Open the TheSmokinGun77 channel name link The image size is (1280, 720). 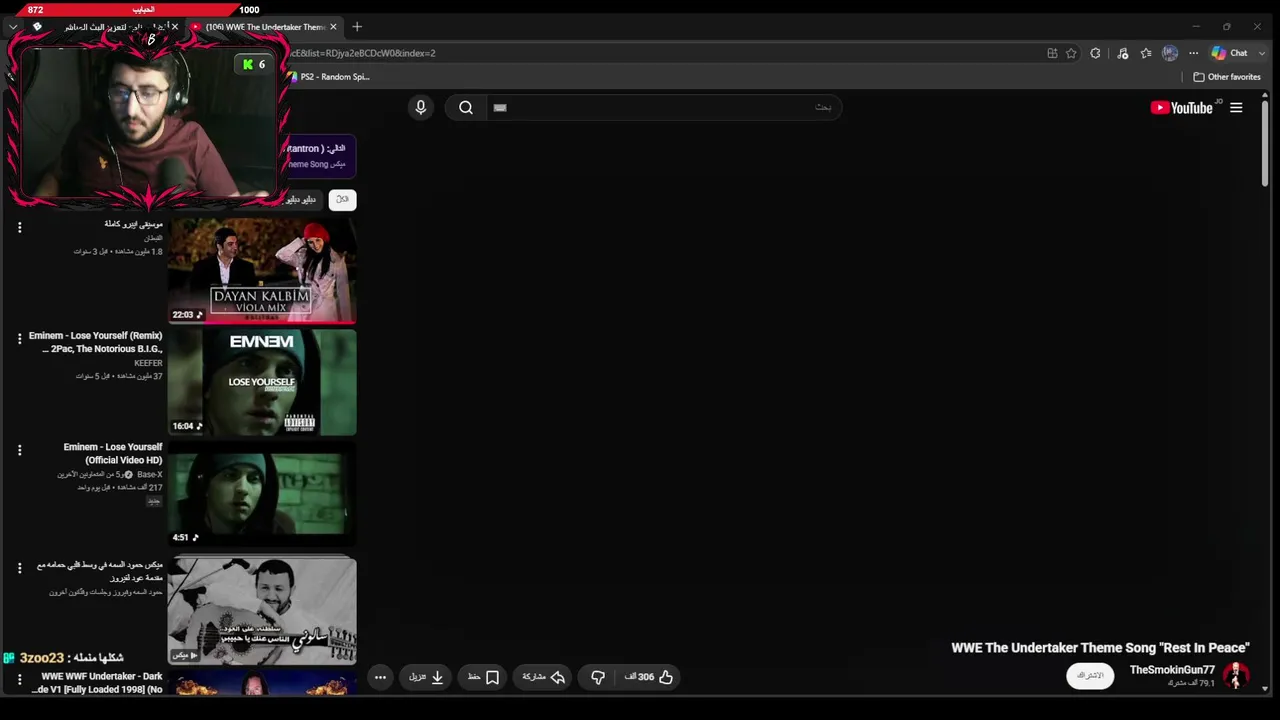tap(1172, 670)
